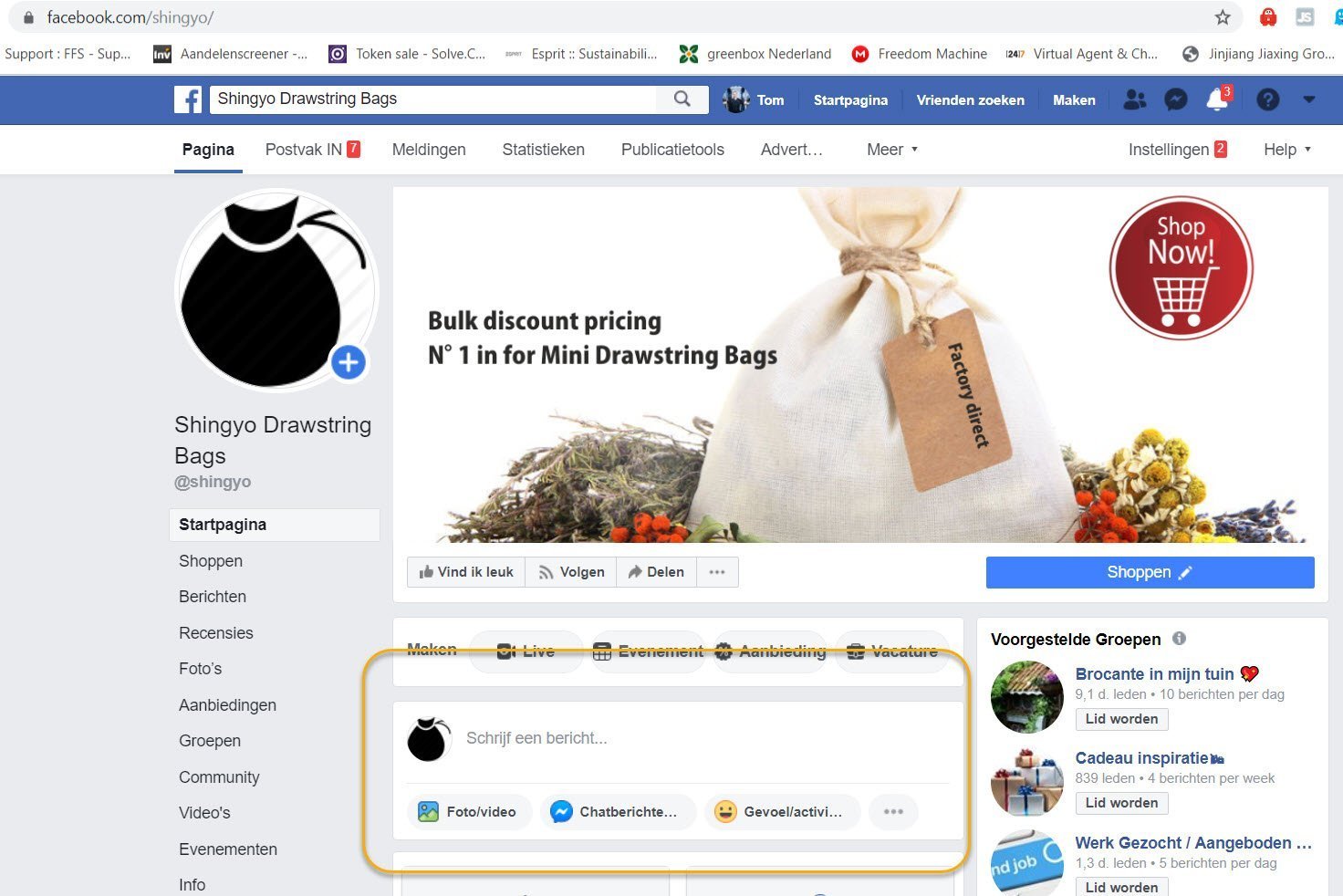Click the search magnifier button
This screenshot has height=896, width=1343.
point(682,99)
